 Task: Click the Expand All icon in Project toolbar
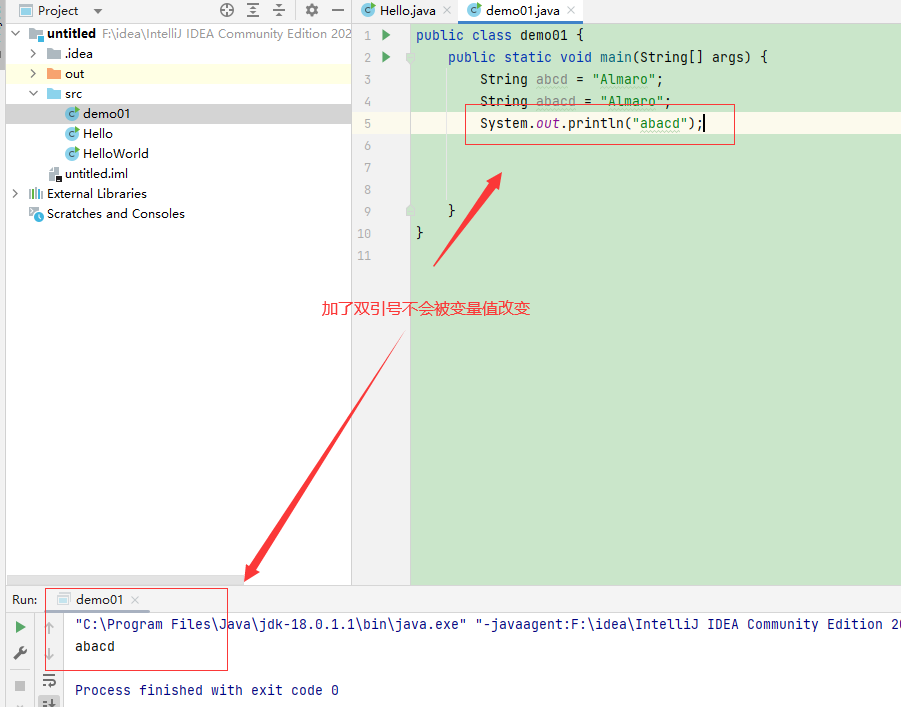(x=253, y=10)
